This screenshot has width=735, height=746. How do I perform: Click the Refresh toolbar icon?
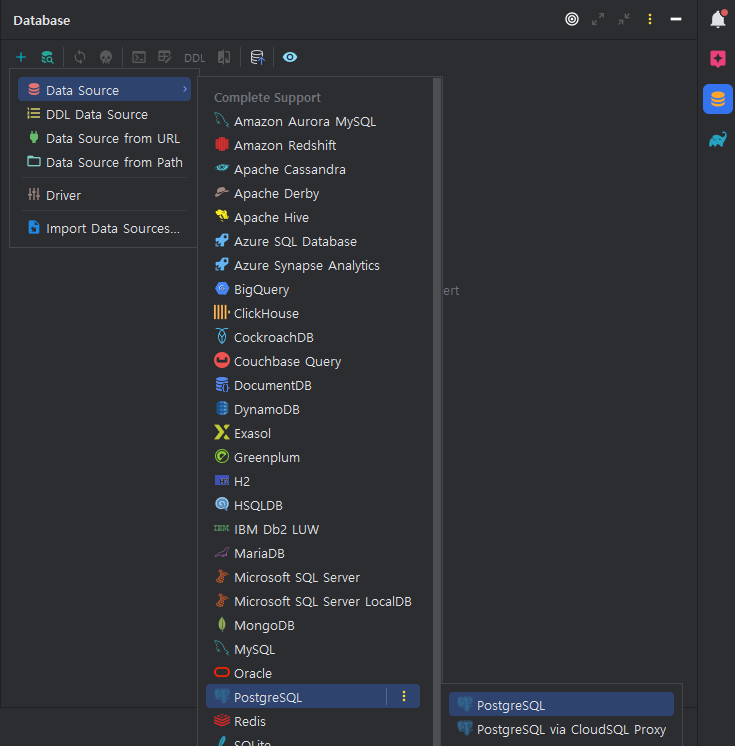[x=80, y=58]
